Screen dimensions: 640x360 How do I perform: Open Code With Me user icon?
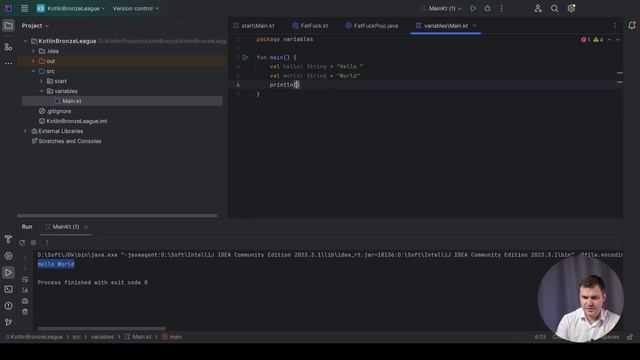(538, 8)
